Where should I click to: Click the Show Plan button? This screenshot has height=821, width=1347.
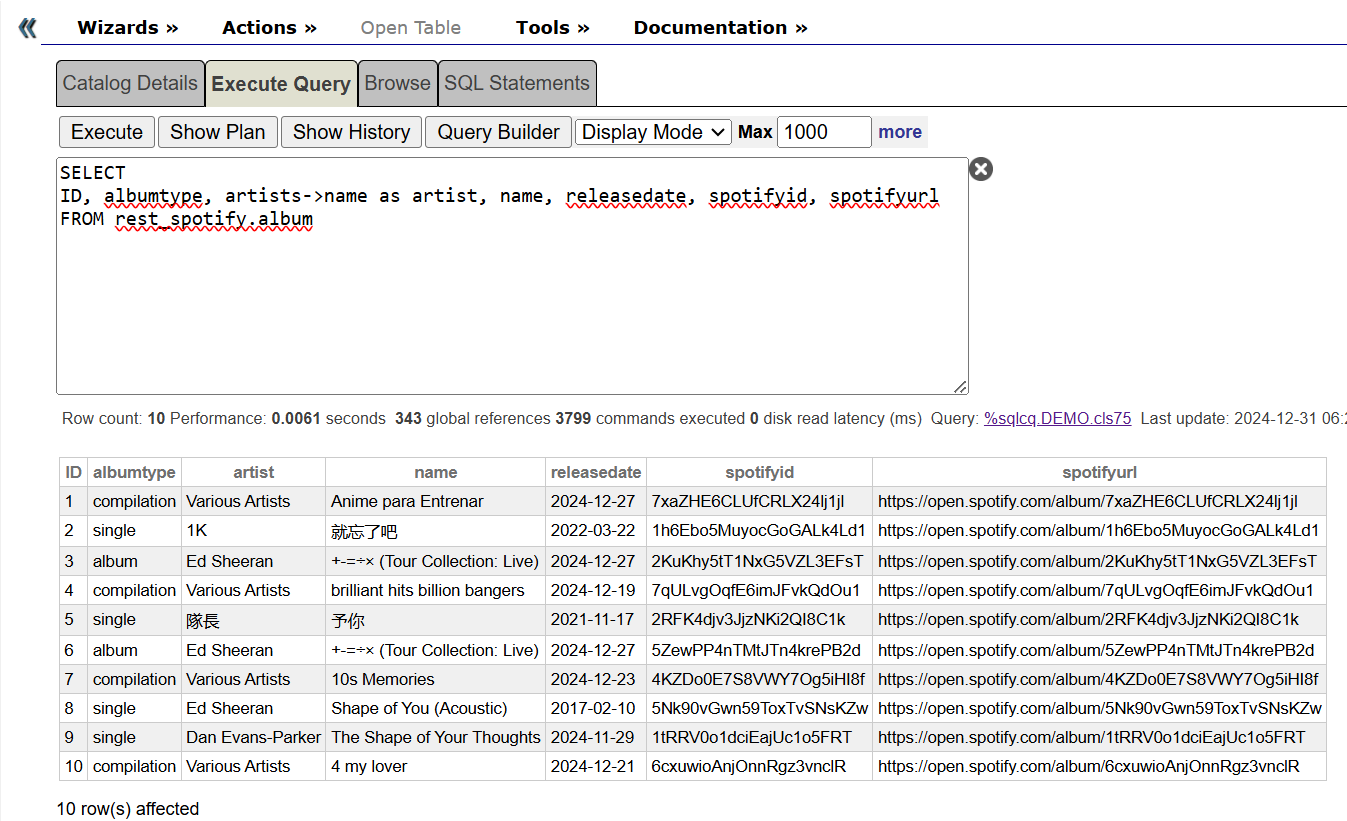click(217, 132)
